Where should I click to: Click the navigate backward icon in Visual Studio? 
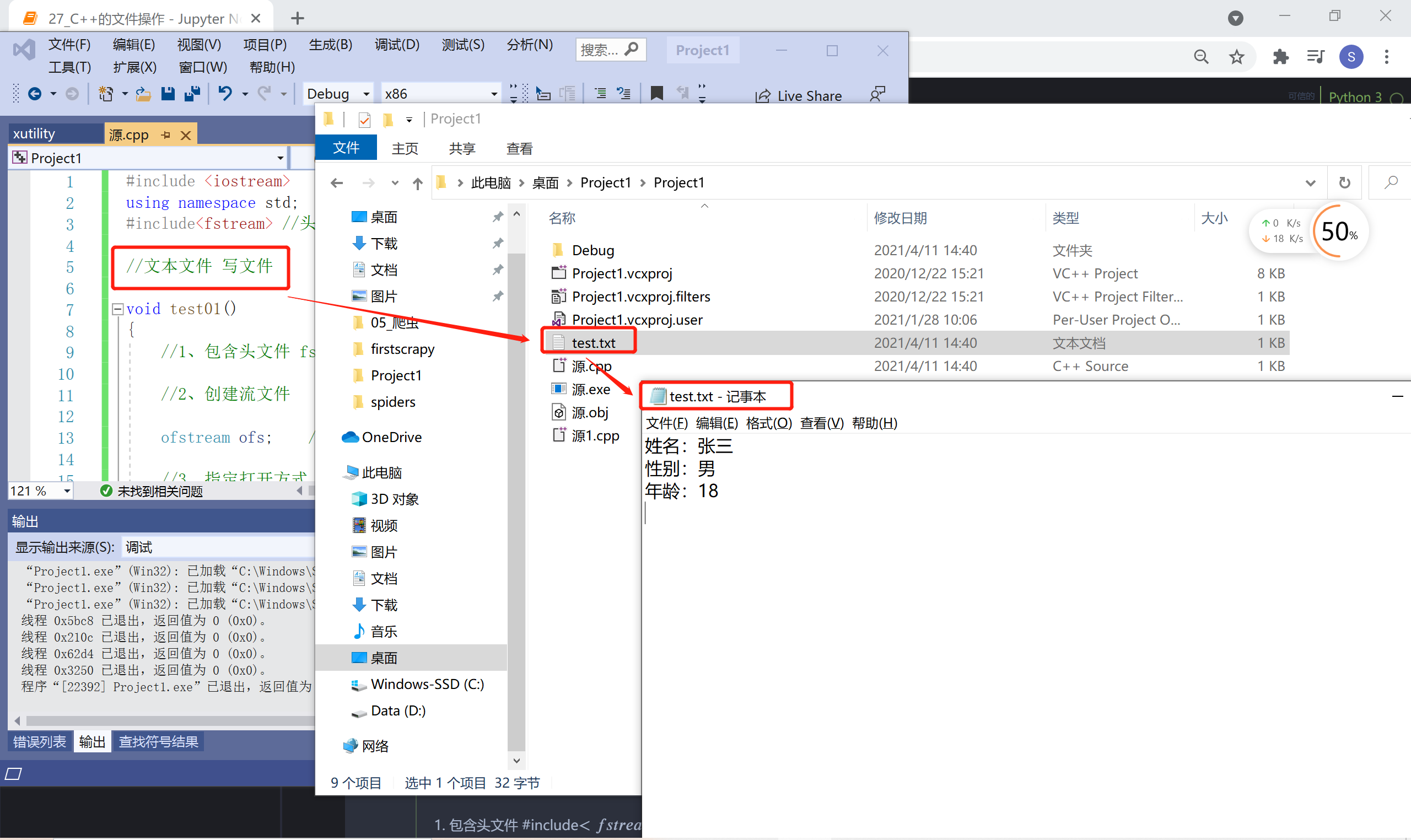[x=35, y=93]
